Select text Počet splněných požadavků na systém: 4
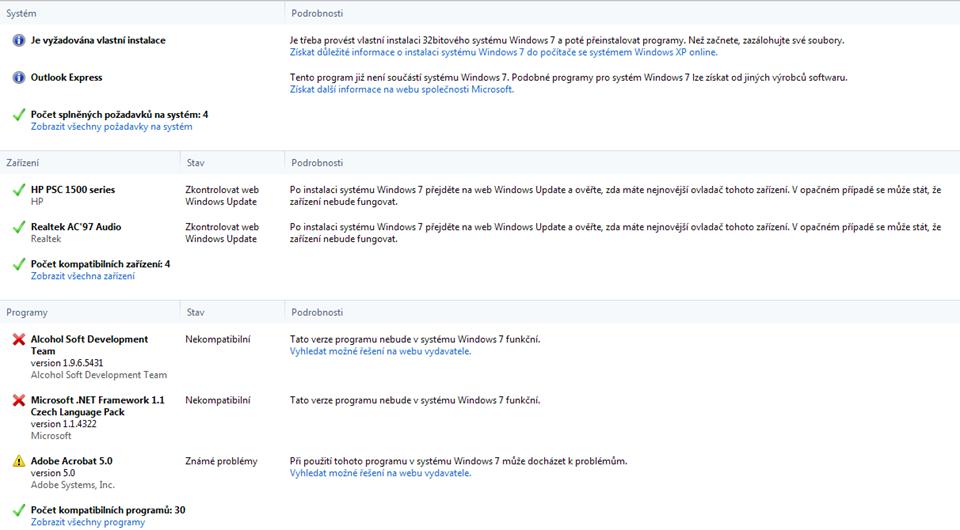Viewport: 960px width, 530px height. coord(119,114)
